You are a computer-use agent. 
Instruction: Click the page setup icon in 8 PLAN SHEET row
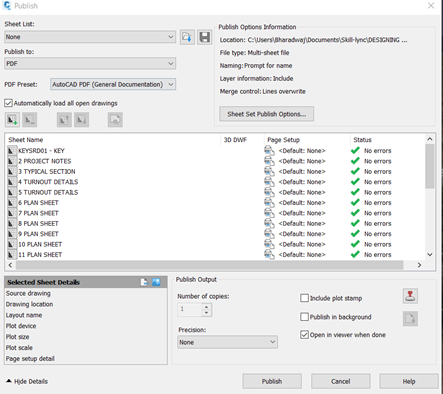point(269,223)
